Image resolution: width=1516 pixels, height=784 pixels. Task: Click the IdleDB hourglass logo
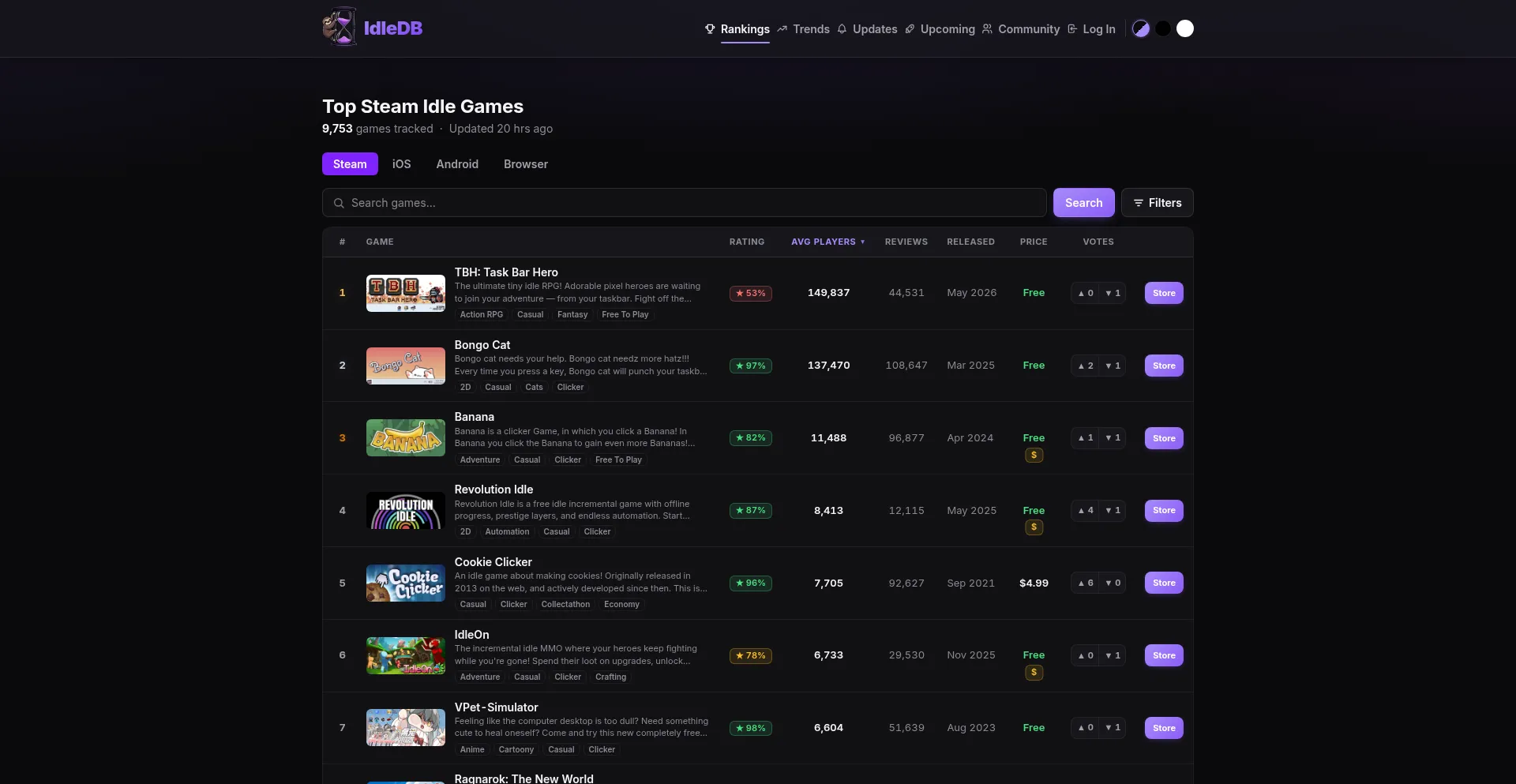point(340,28)
